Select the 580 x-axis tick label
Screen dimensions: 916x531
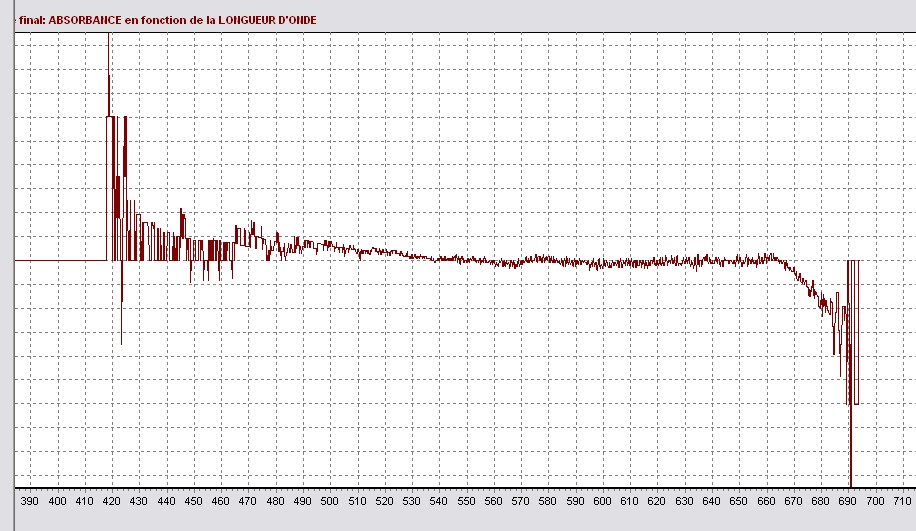click(547, 501)
